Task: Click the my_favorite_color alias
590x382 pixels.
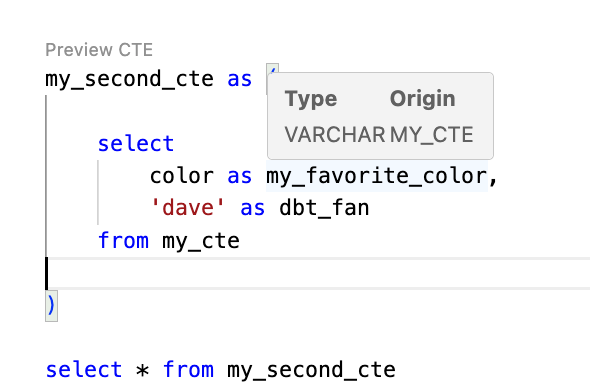Action: pos(377,176)
